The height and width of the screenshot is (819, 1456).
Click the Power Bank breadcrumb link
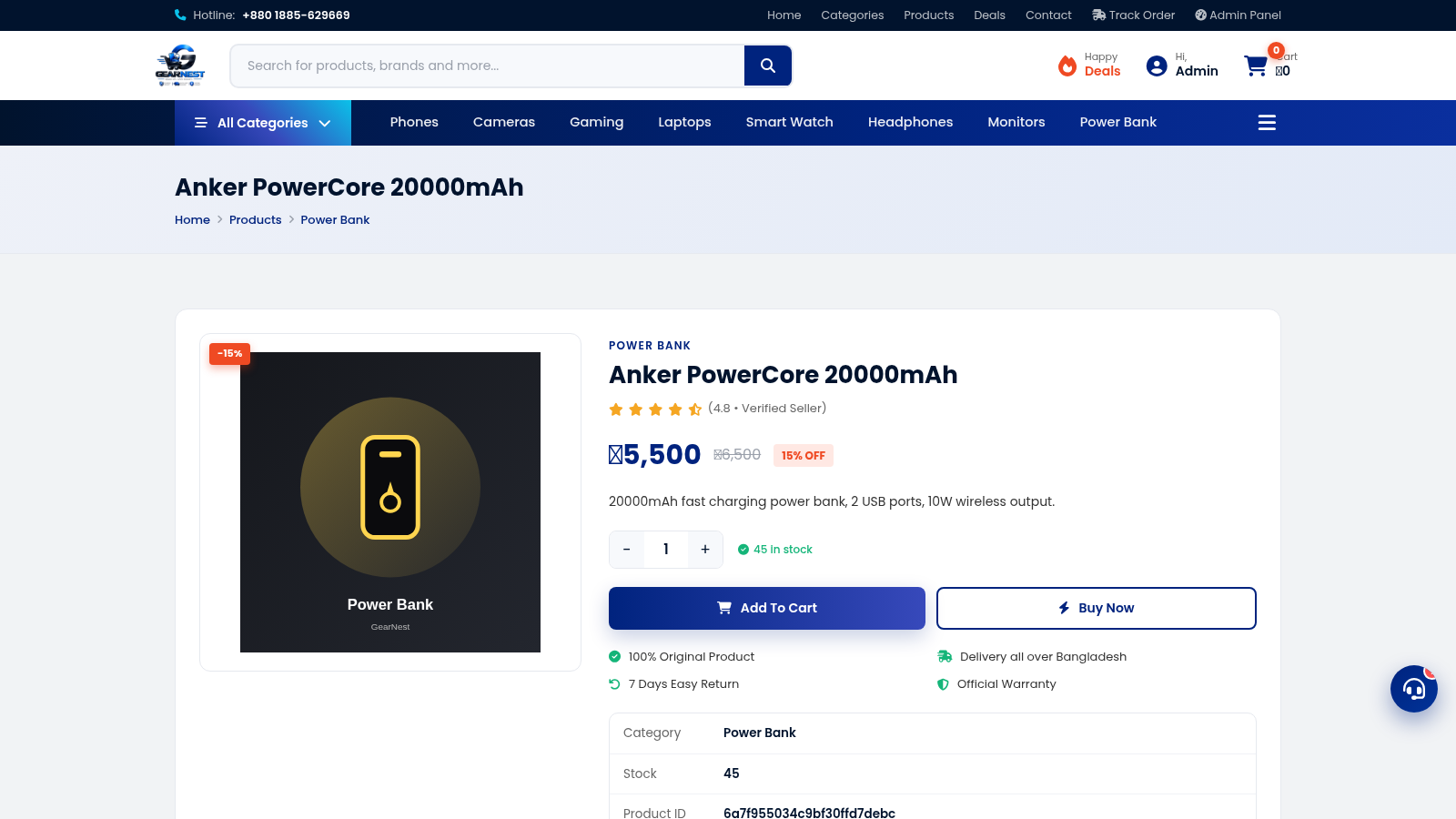335,220
